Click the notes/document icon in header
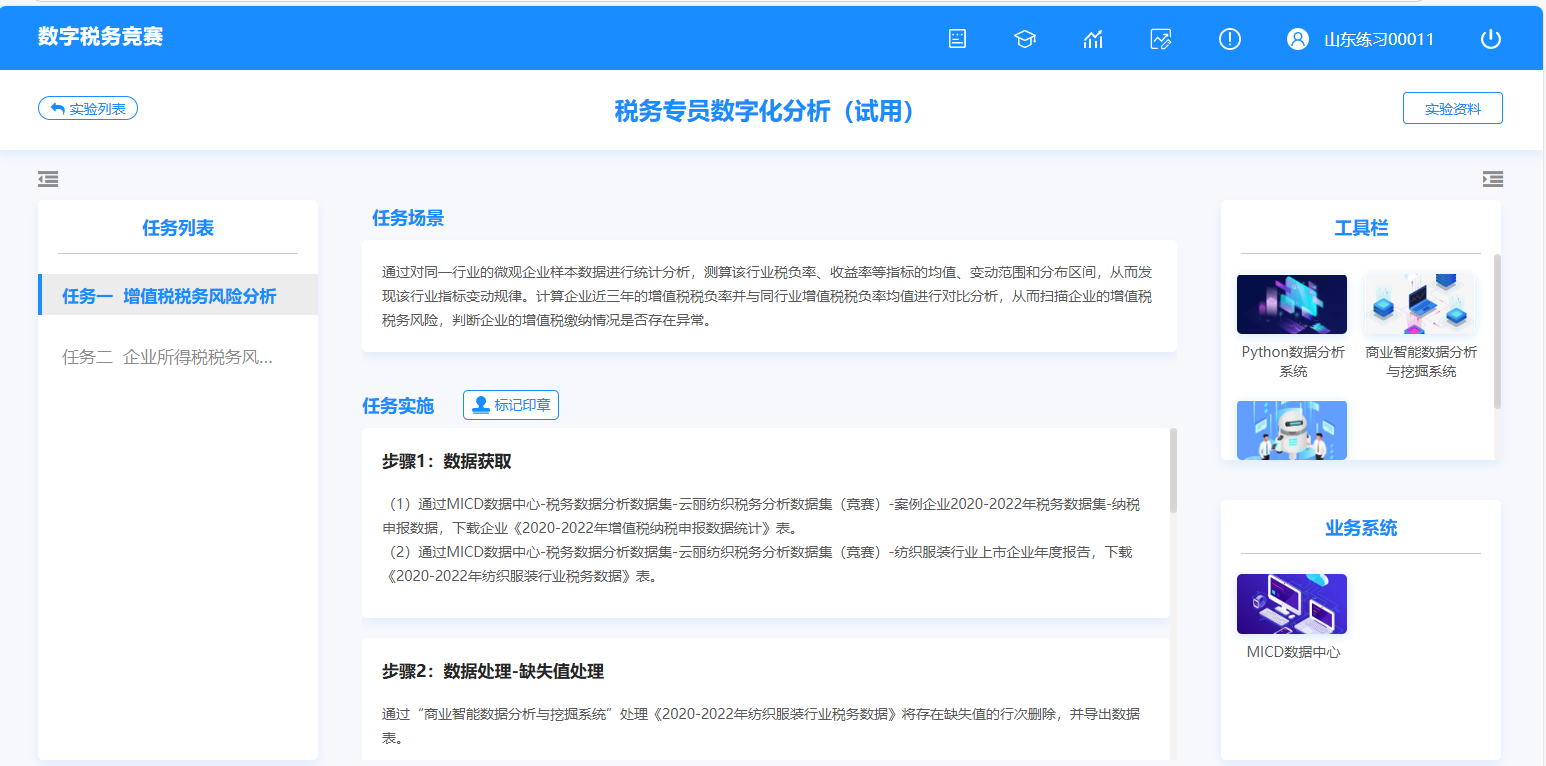Viewport: 1546px width, 766px height. point(957,39)
